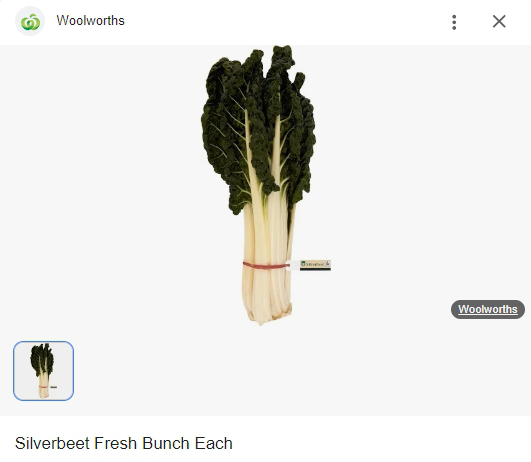
Task: Click the red rubber band on stalks
Action: coord(266,266)
